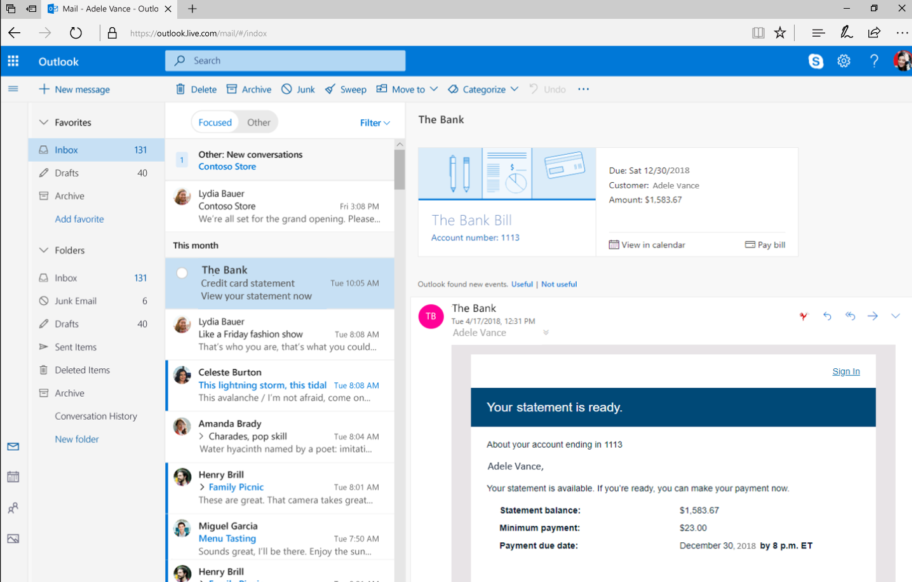
Task: Open the account profile picture
Action: [x=902, y=61]
